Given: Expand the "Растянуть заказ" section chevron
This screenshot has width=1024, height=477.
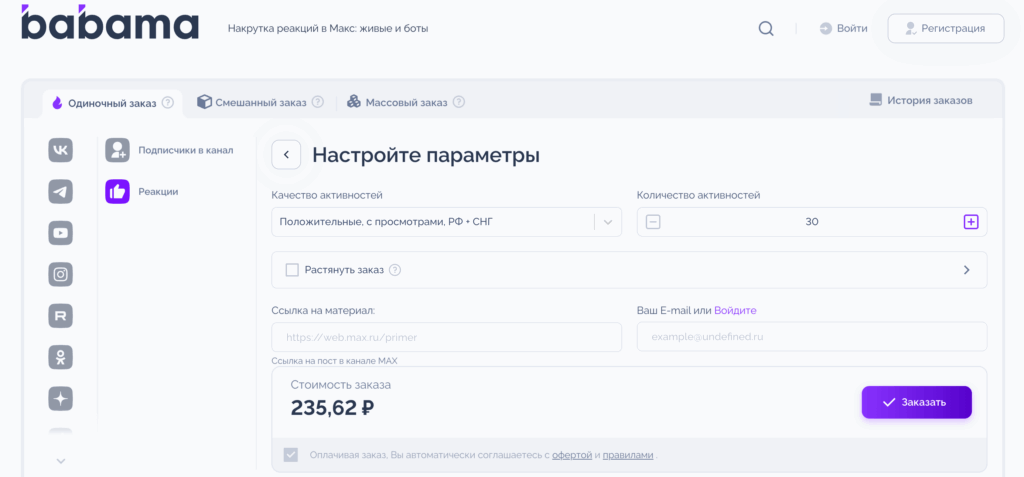Looking at the screenshot, I should click(x=966, y=270).
